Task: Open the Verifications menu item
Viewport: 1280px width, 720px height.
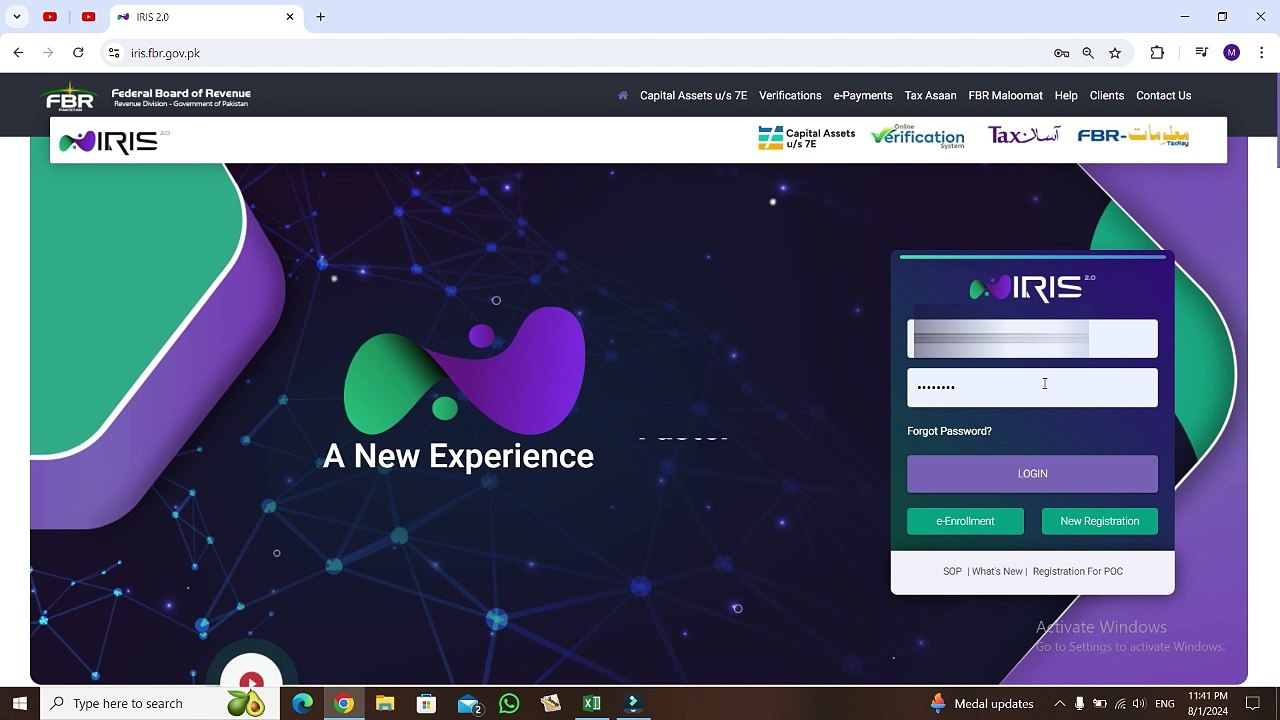Action: coord(790,96)
